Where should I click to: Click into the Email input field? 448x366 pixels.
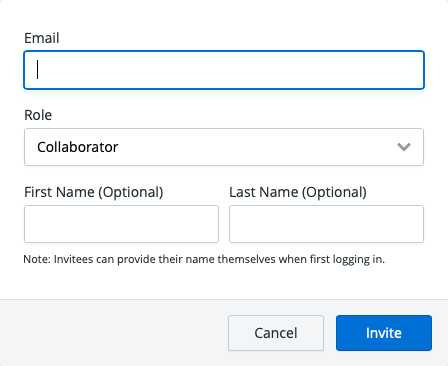click(x=224, y=70)
